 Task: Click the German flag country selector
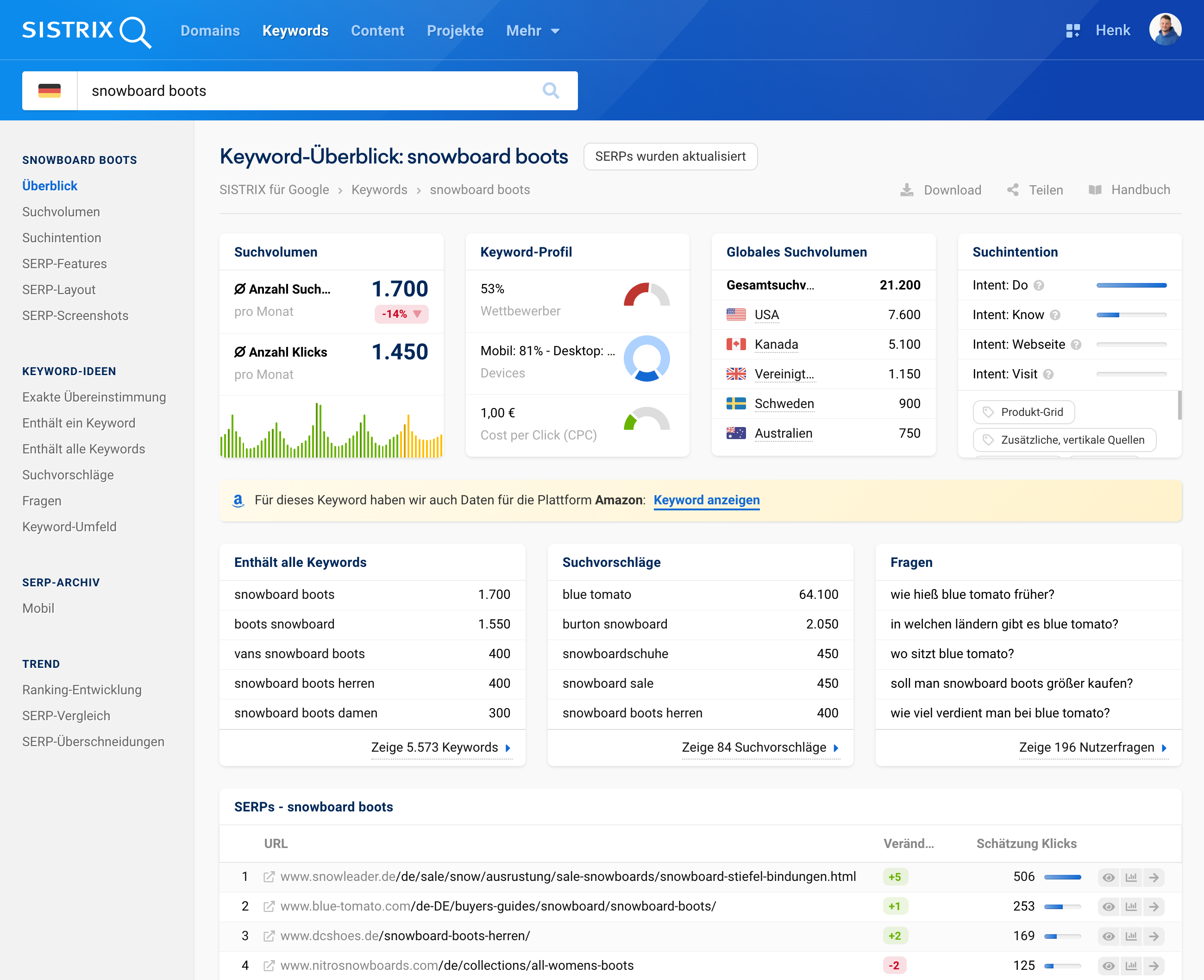[50, 90]
